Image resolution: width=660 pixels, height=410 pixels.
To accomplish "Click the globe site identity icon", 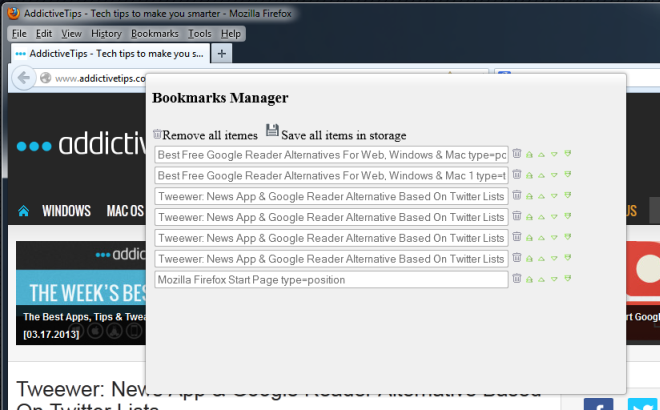I will click(45, 78).
